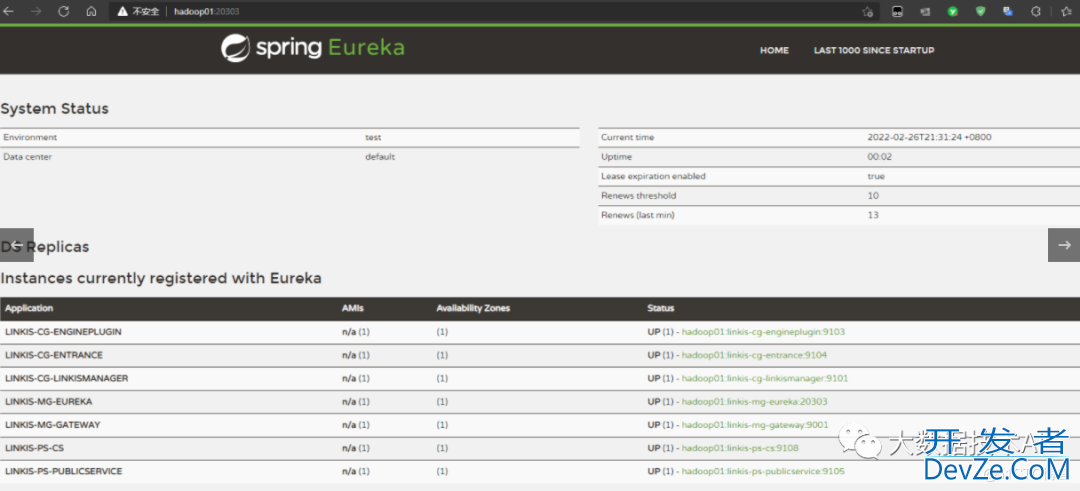Click the Application column header
This screenshot has width=1080, height=491.
point(29,309)
